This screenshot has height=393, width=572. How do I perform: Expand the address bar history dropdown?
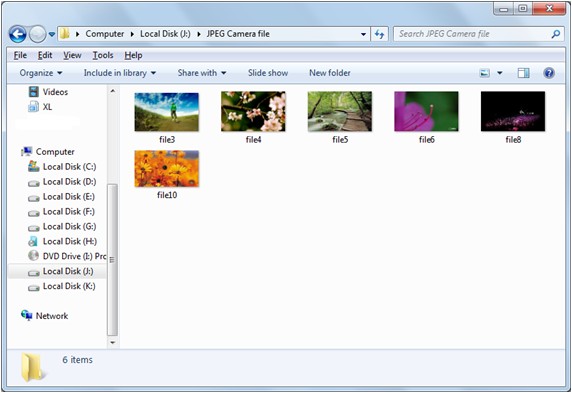(363, 34)
